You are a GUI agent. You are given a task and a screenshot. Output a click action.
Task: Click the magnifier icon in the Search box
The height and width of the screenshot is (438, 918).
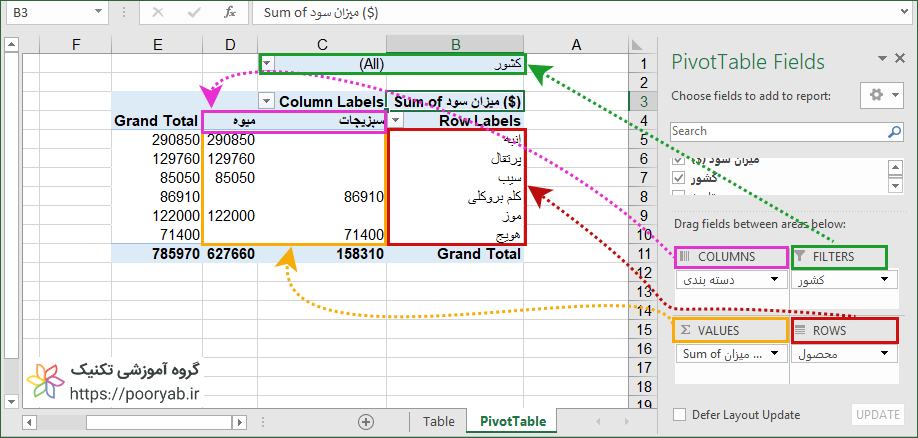pos(895,132)
